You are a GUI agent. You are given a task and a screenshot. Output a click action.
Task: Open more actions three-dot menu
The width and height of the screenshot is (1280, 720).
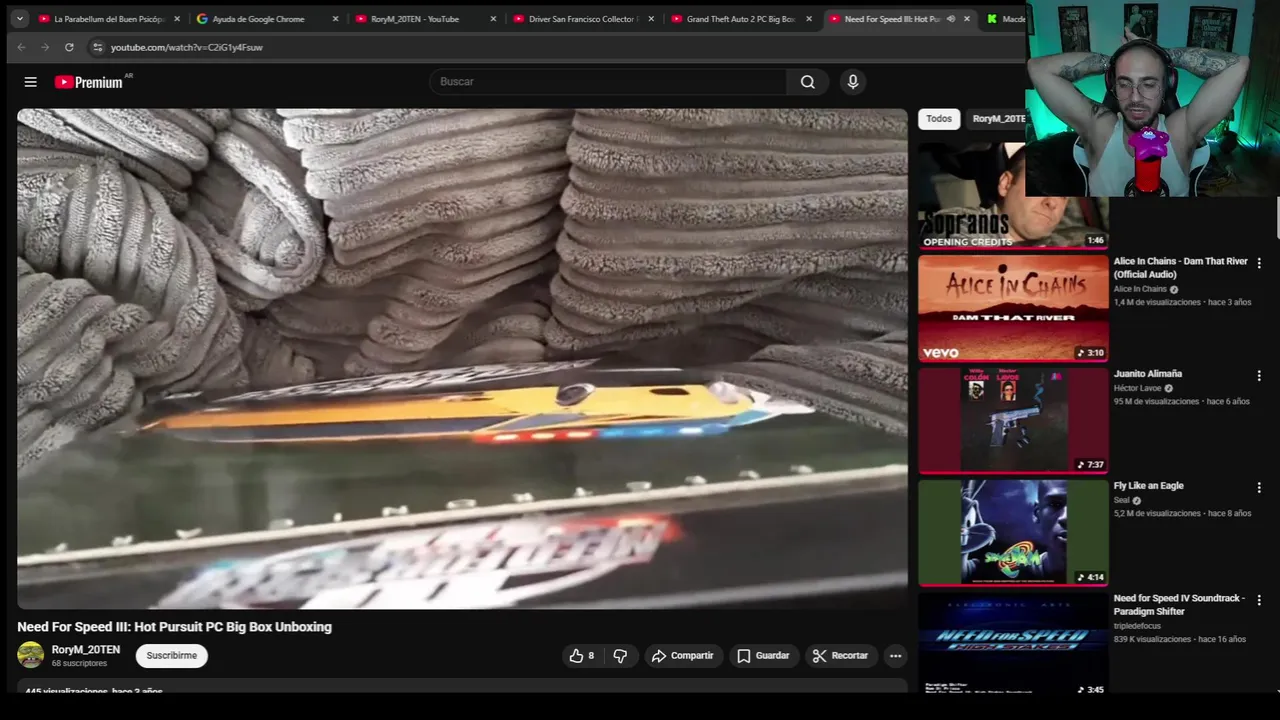[896, 655]
